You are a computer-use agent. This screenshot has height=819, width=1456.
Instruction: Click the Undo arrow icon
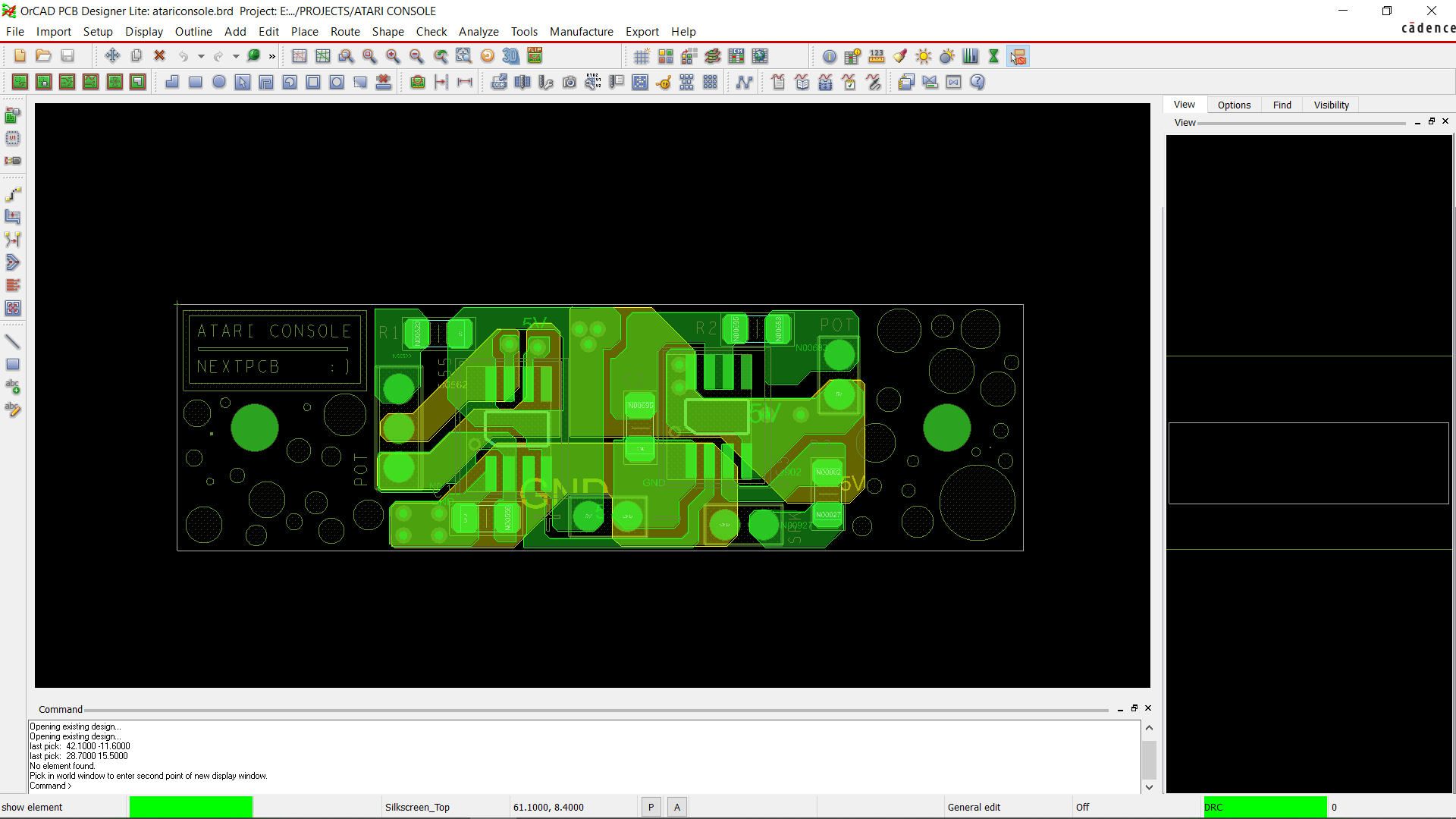[183, 56]
